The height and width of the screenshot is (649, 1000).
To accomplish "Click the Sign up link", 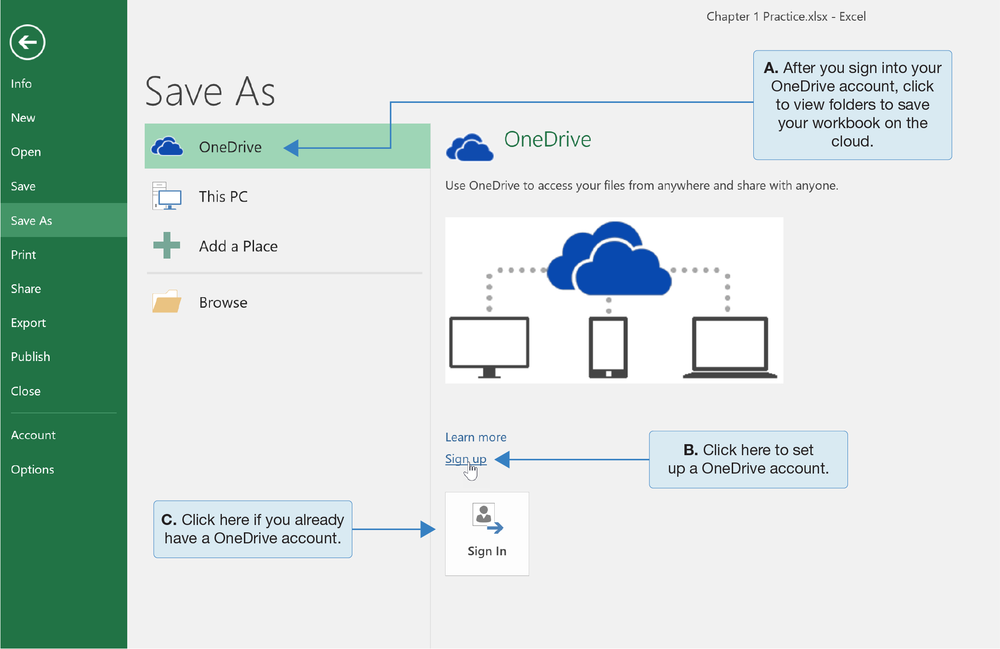I will coord(465,459).
